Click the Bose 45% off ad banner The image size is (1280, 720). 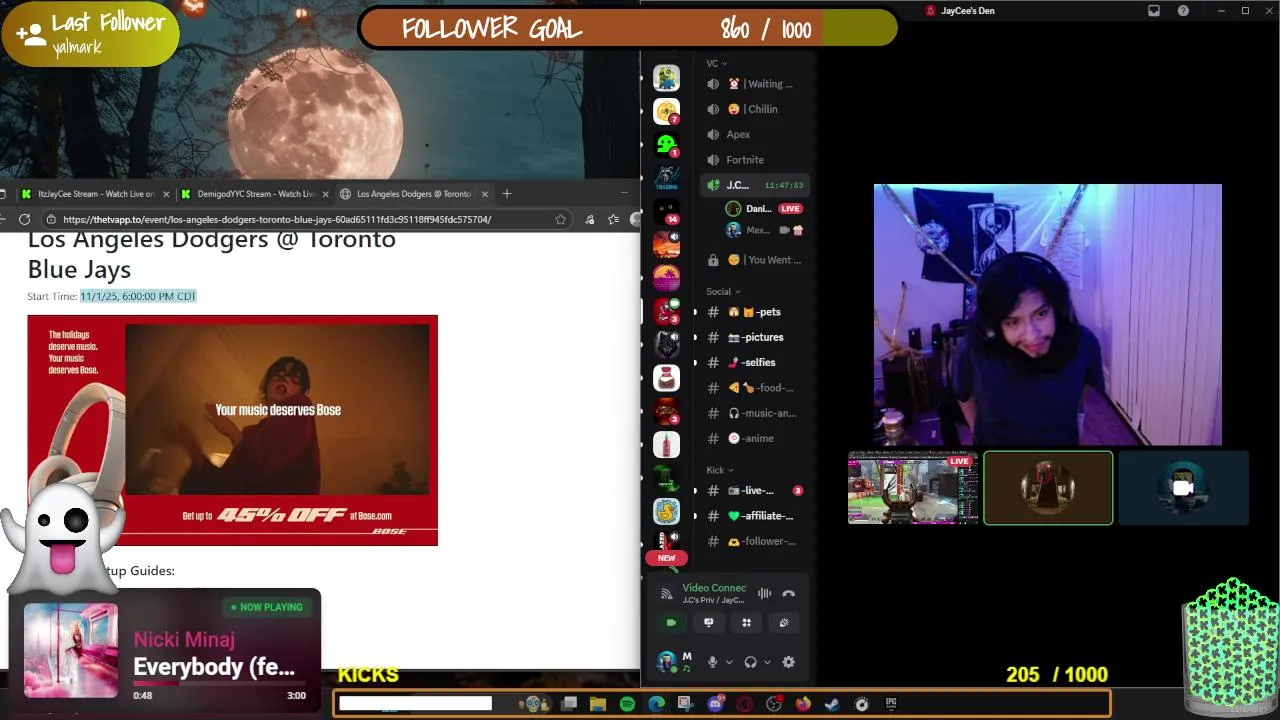232,430
